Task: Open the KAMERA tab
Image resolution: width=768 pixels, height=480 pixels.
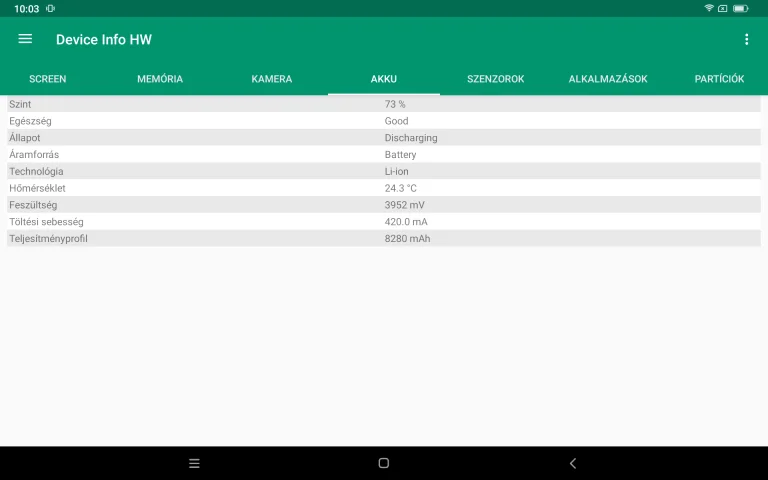Action: [272, 79]
